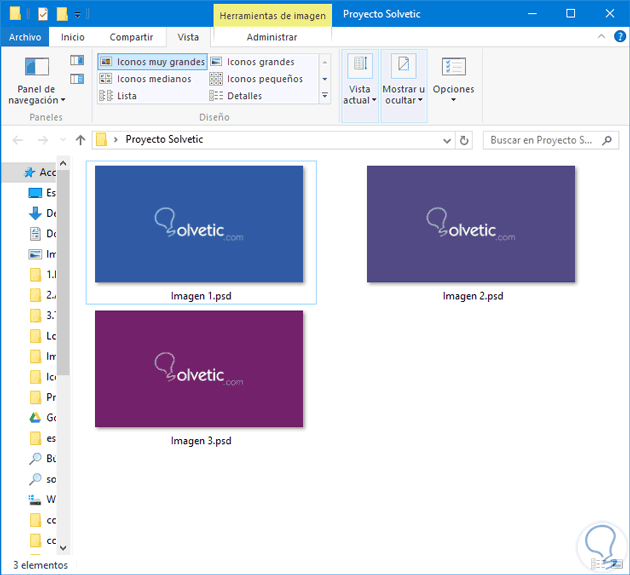Image resolution: width=630 pixels, height=575 pixels.
Task: Open the Archivo menu
Action: click(25, 37)
